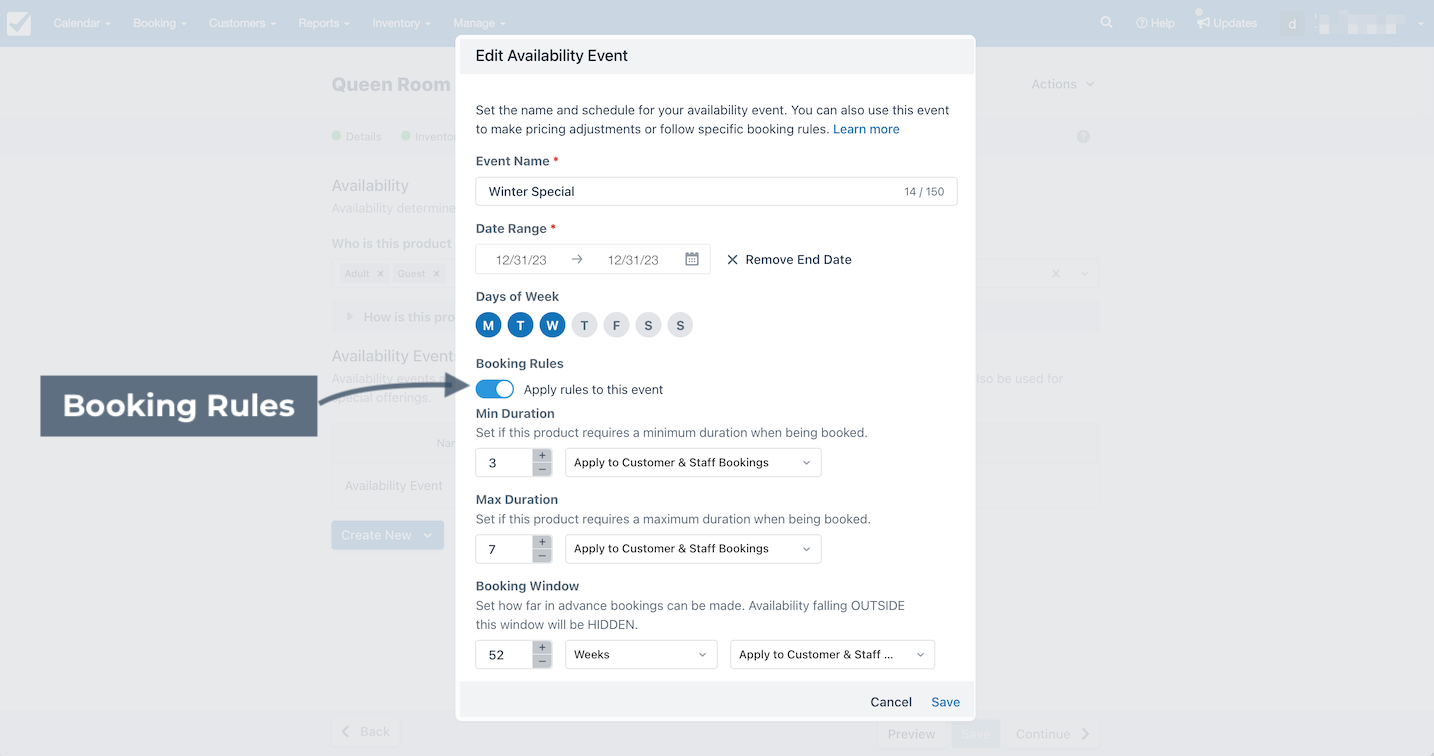
Task: Open Min Duration apply-to dropdown
Action: pos(693,463)
